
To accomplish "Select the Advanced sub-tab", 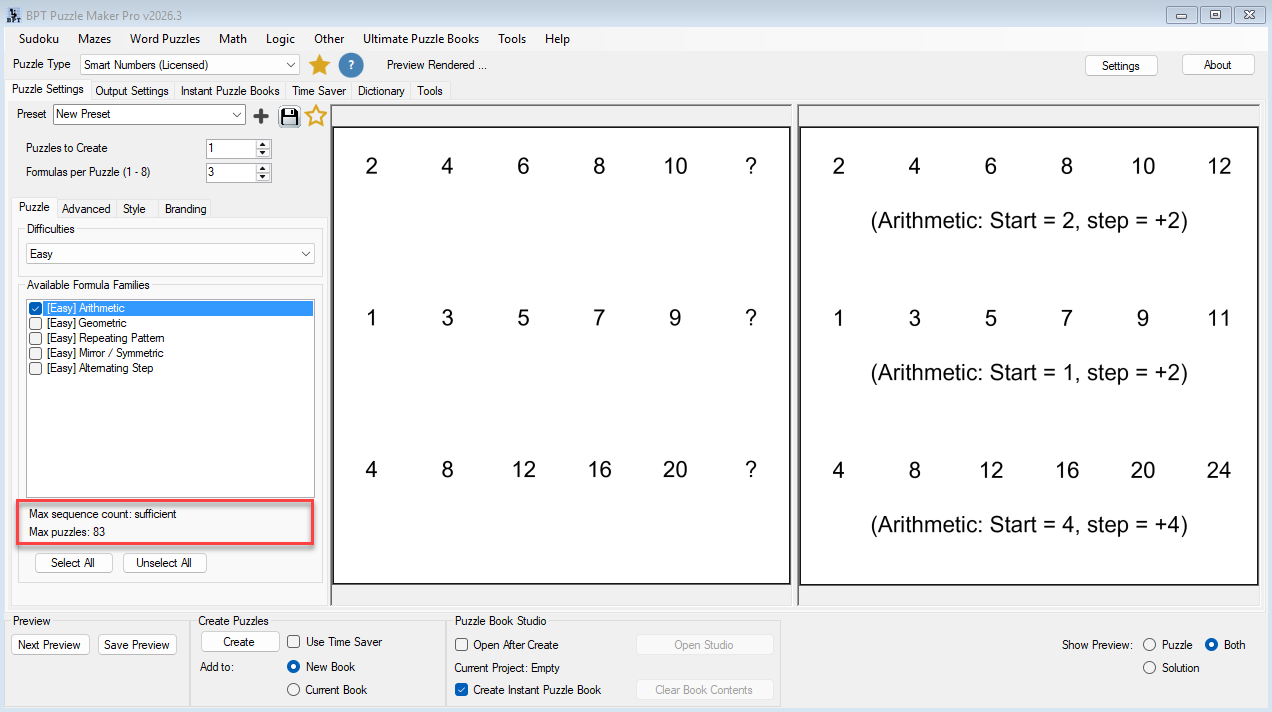I will (x=86, y=209).
